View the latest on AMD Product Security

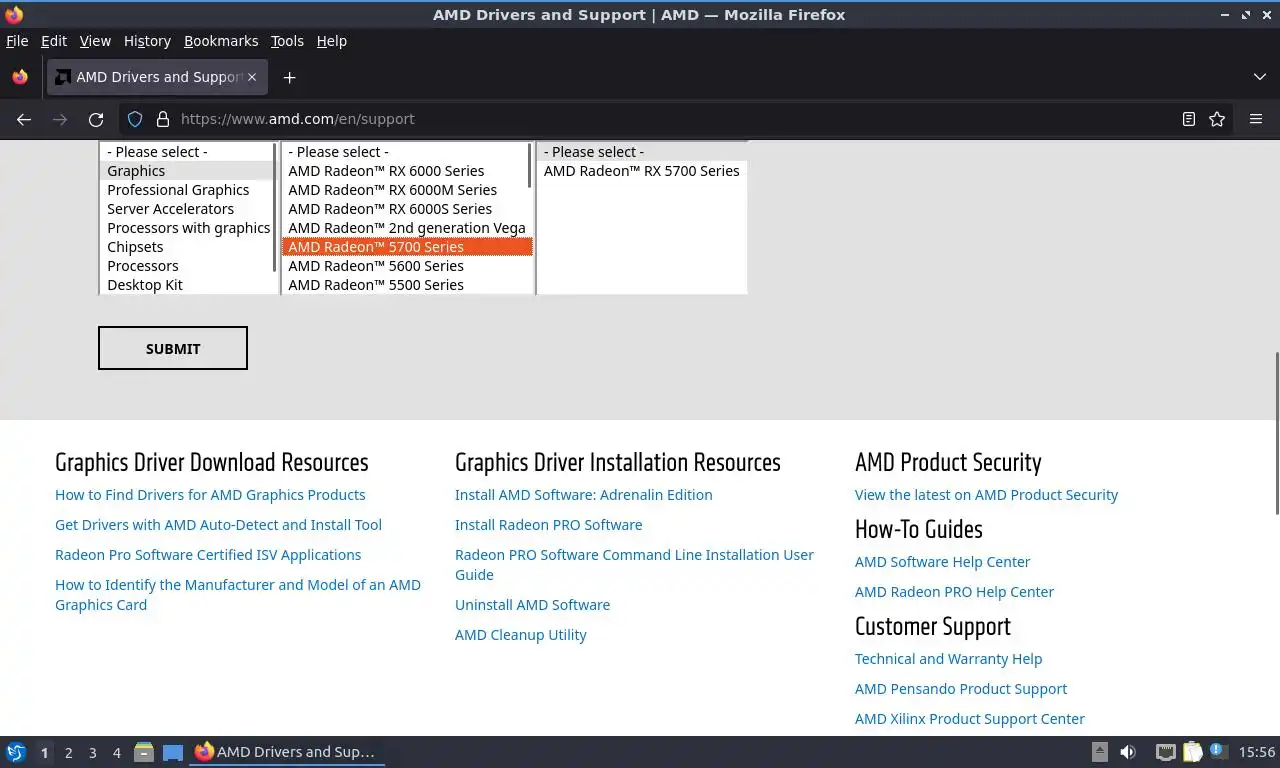coord(986,495)
